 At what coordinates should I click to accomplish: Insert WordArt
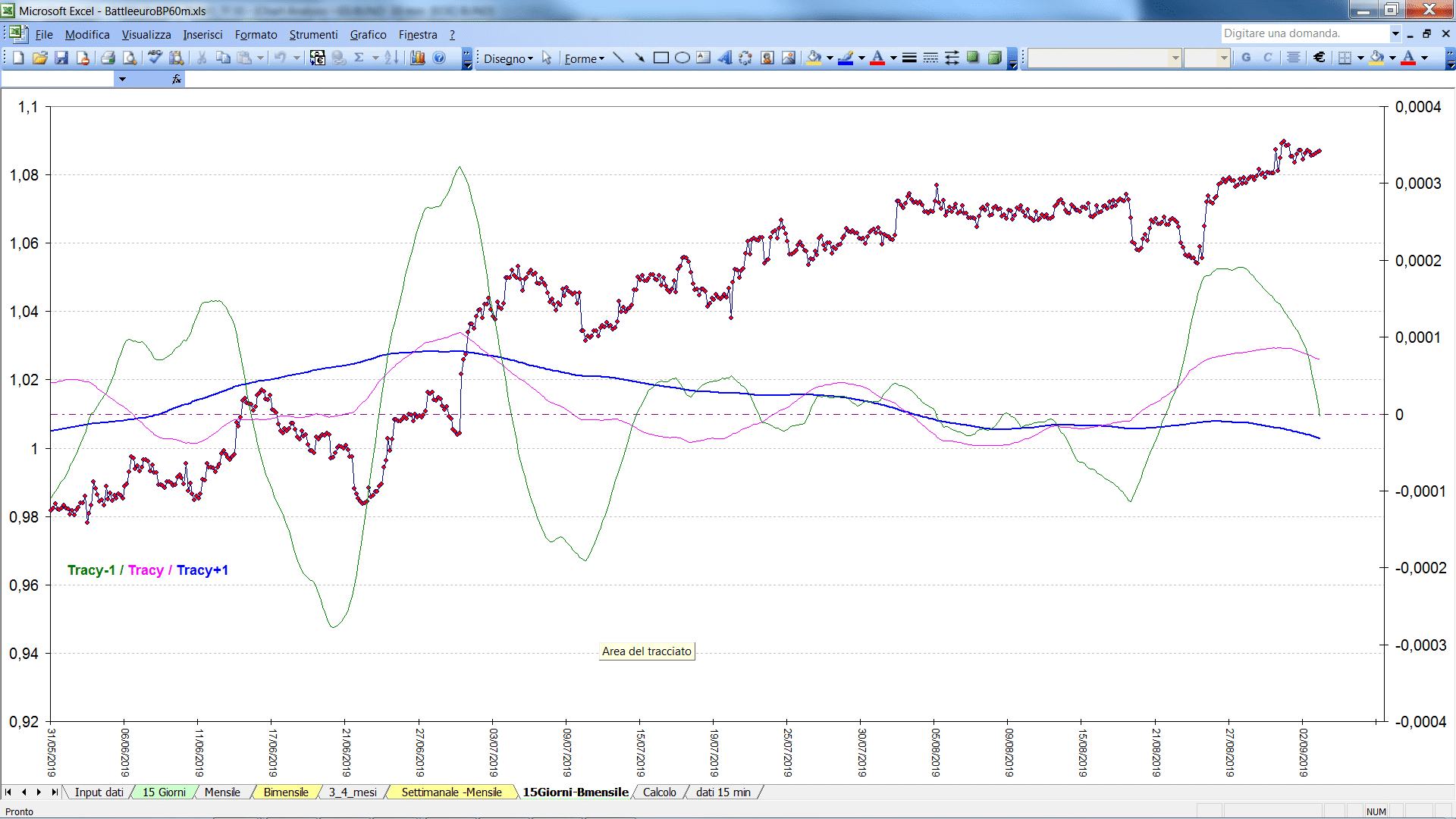coord(724,58)
